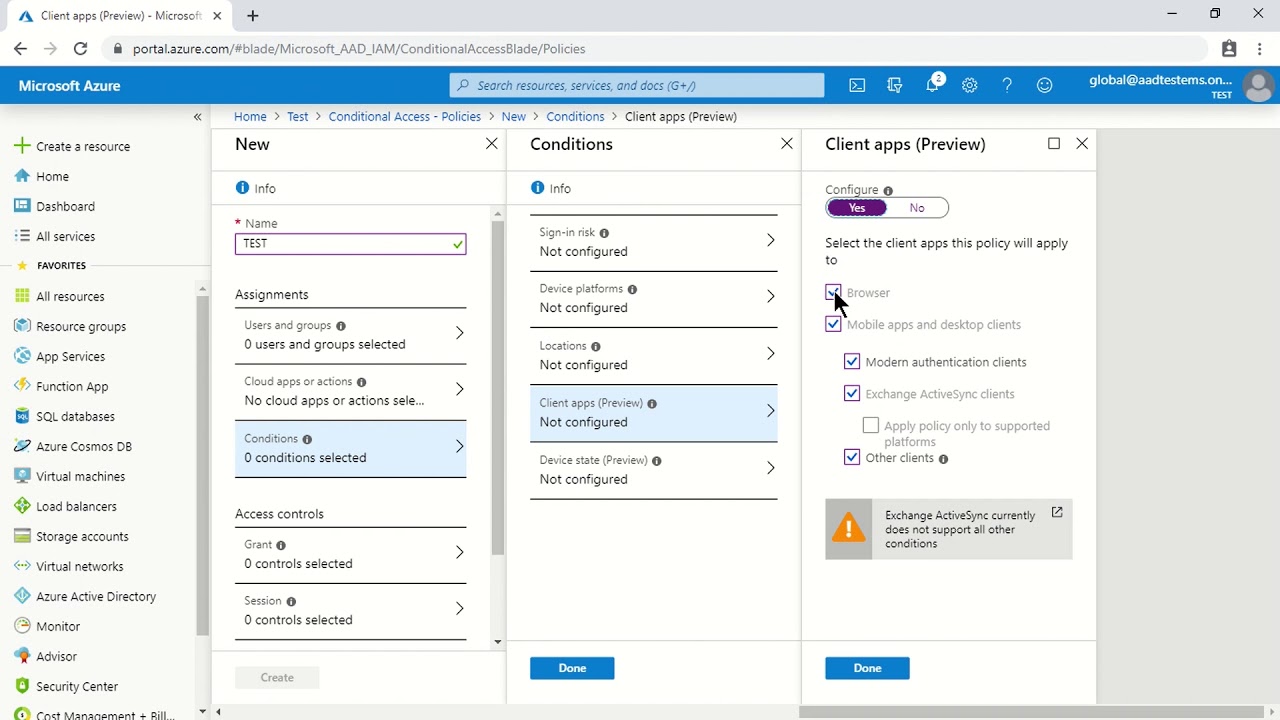Open Conditions row in New blade
This screenshot has width=1280, height=720.
350,448
